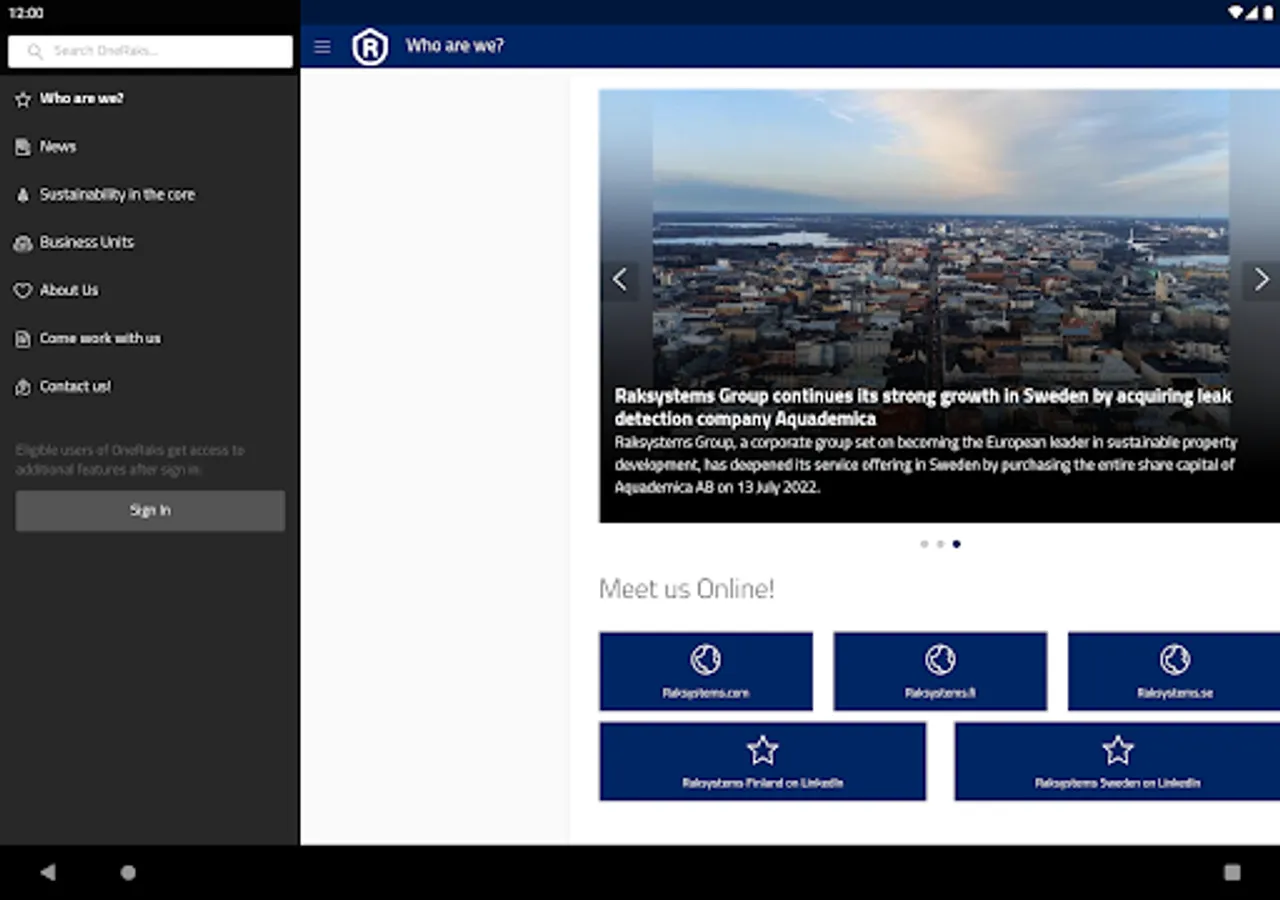Tap the Android home navigation button
The height and width of the screenshot is (900, 1280).
pos(128,872)
